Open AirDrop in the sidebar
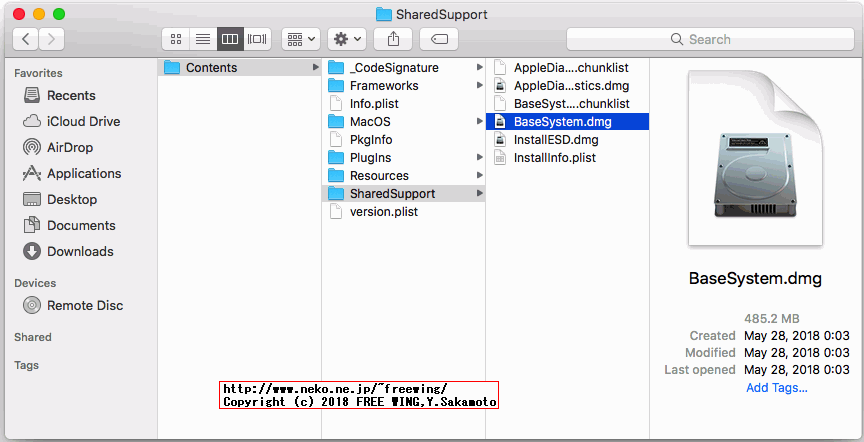Screen dimensions: 864x442 [70, 147]
